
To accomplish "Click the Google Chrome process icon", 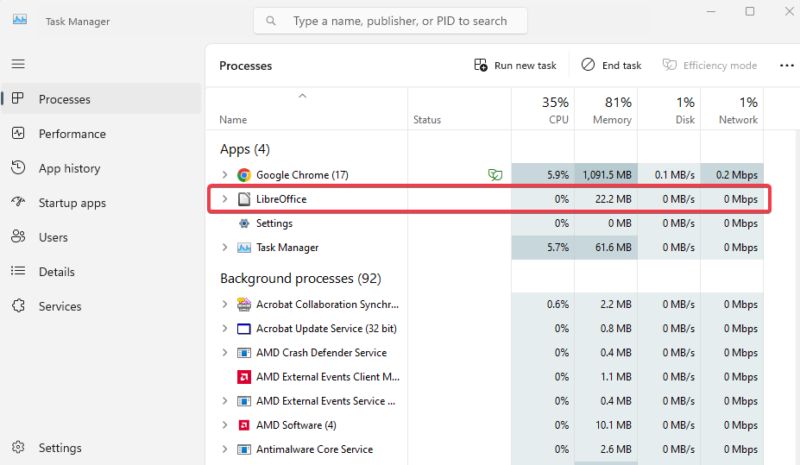I will pos(244,175).
